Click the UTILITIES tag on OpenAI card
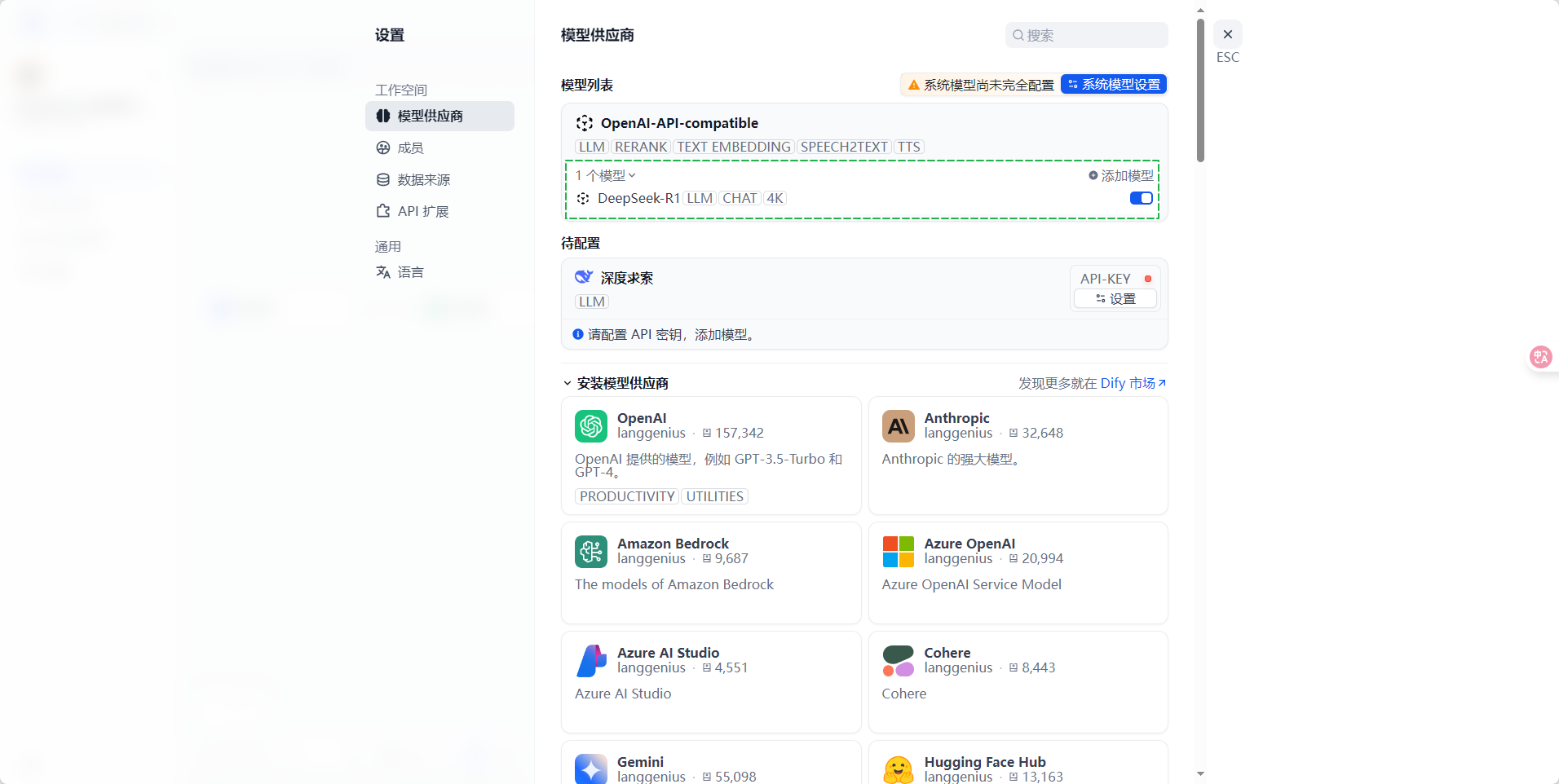The height and width of the screenshot is (784, 1559). click(x=715, y=496)
